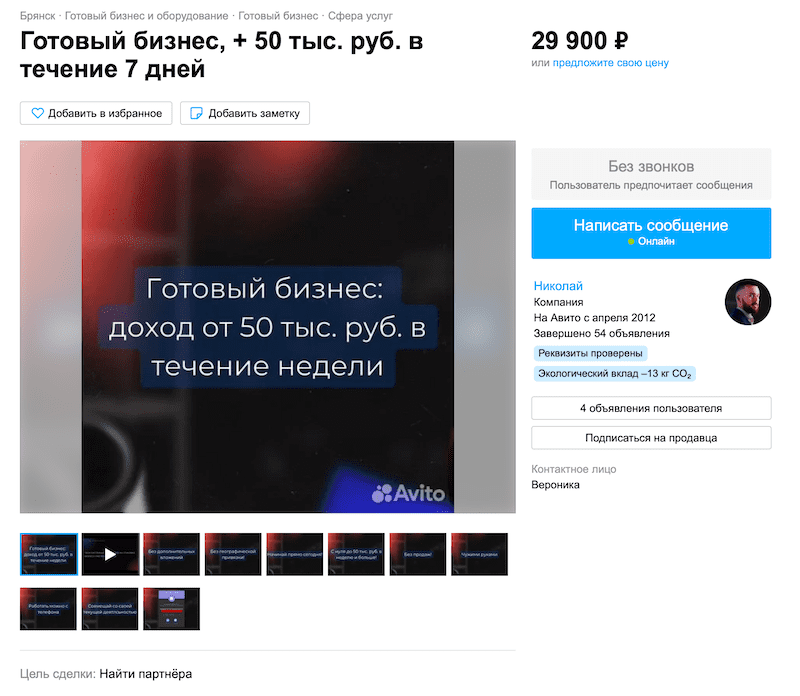Select the first highlighted gallery thumbnail
The height and width of the screenshot is (696, 800).
point(49,554)
